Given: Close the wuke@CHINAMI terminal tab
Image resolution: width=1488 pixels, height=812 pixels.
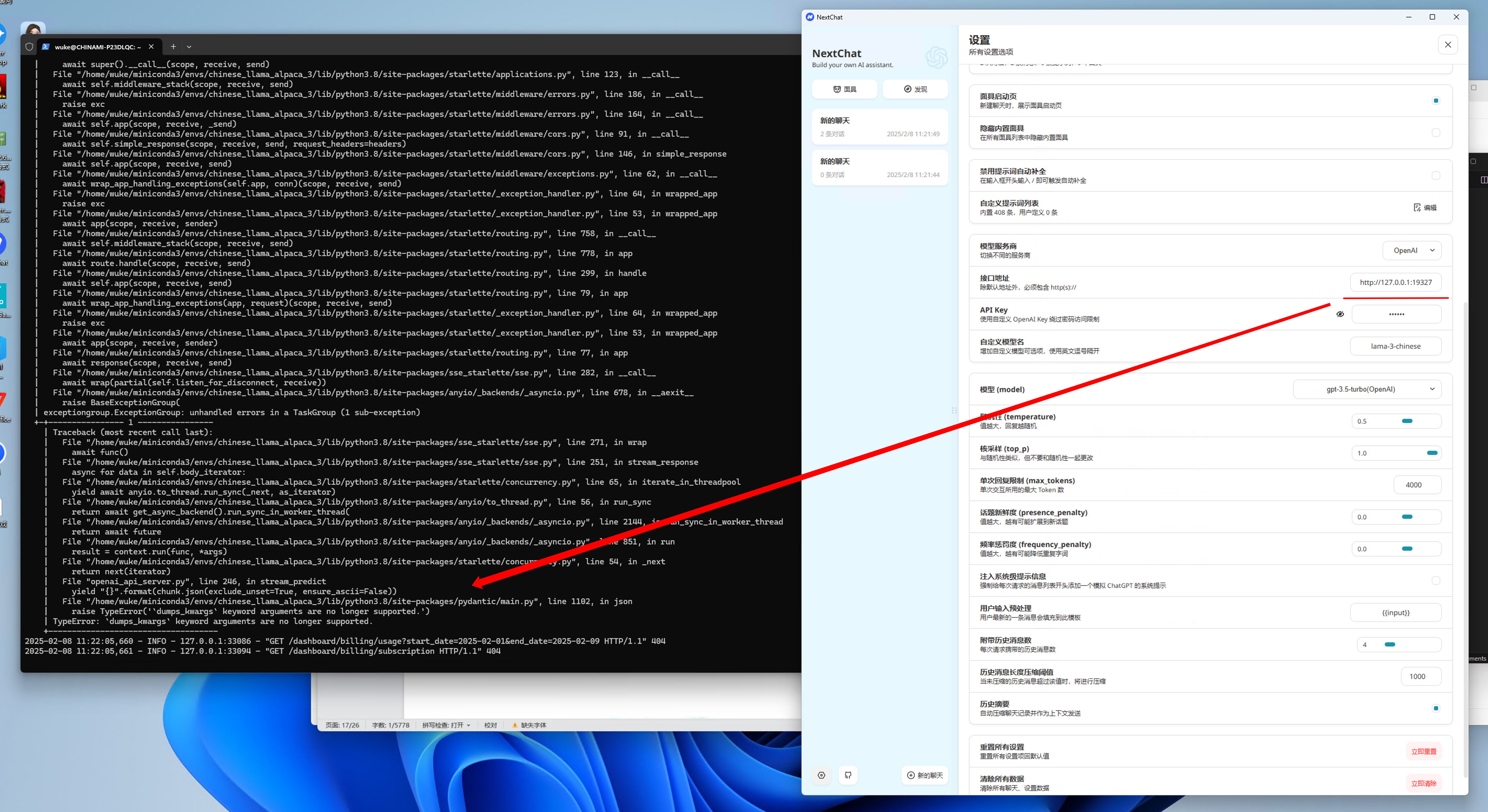Looking at the screenshot, I should point(151,47).
